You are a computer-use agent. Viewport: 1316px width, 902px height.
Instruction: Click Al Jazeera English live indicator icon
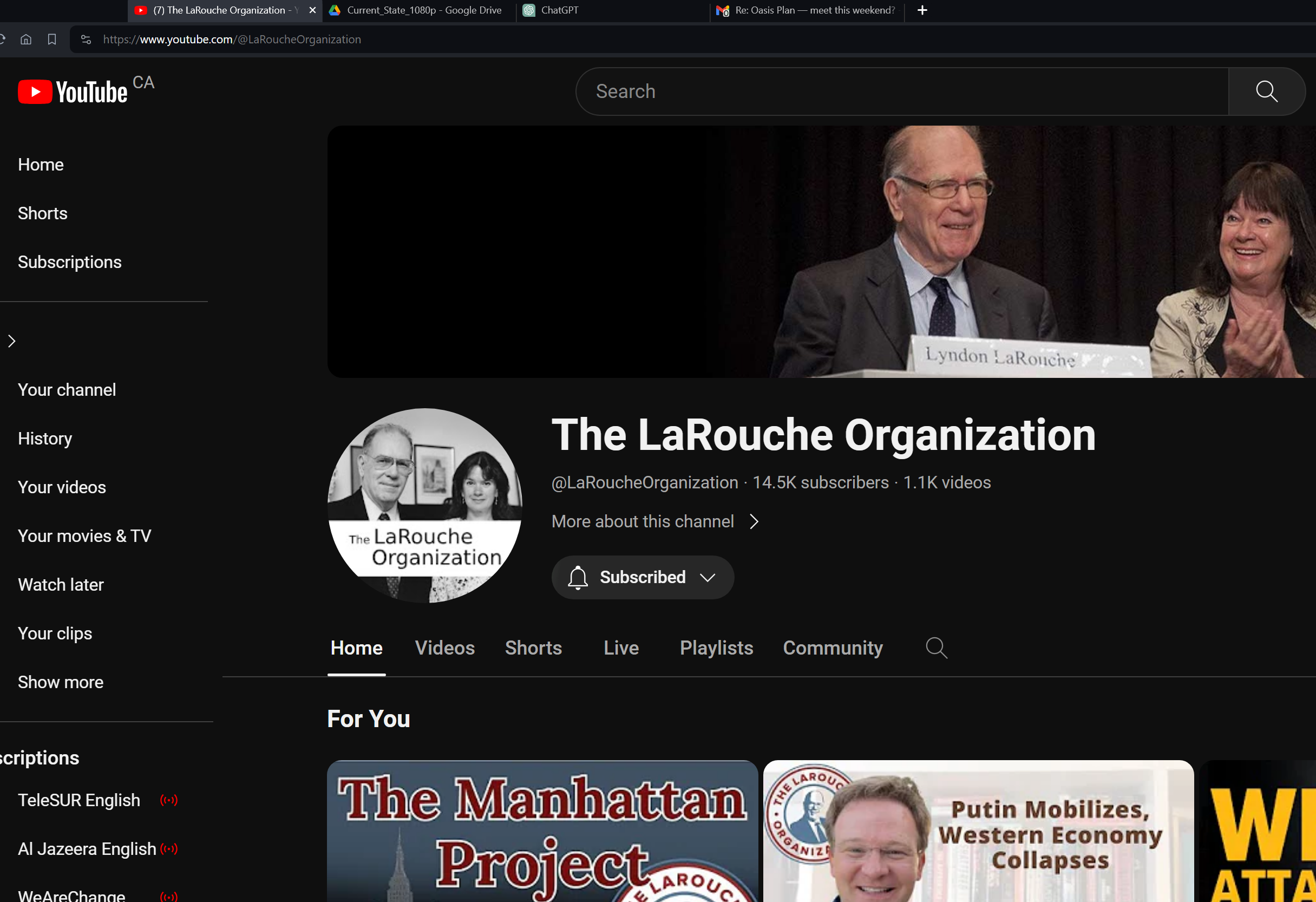click(169, 849)
